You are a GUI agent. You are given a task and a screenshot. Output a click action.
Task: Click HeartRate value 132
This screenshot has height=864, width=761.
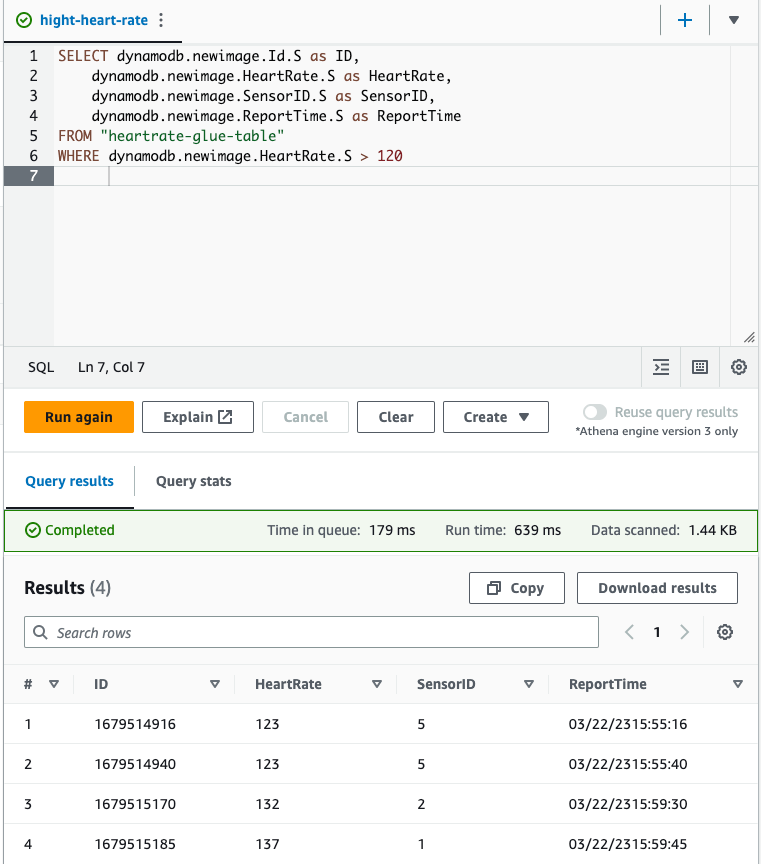[x=267, y=804]
